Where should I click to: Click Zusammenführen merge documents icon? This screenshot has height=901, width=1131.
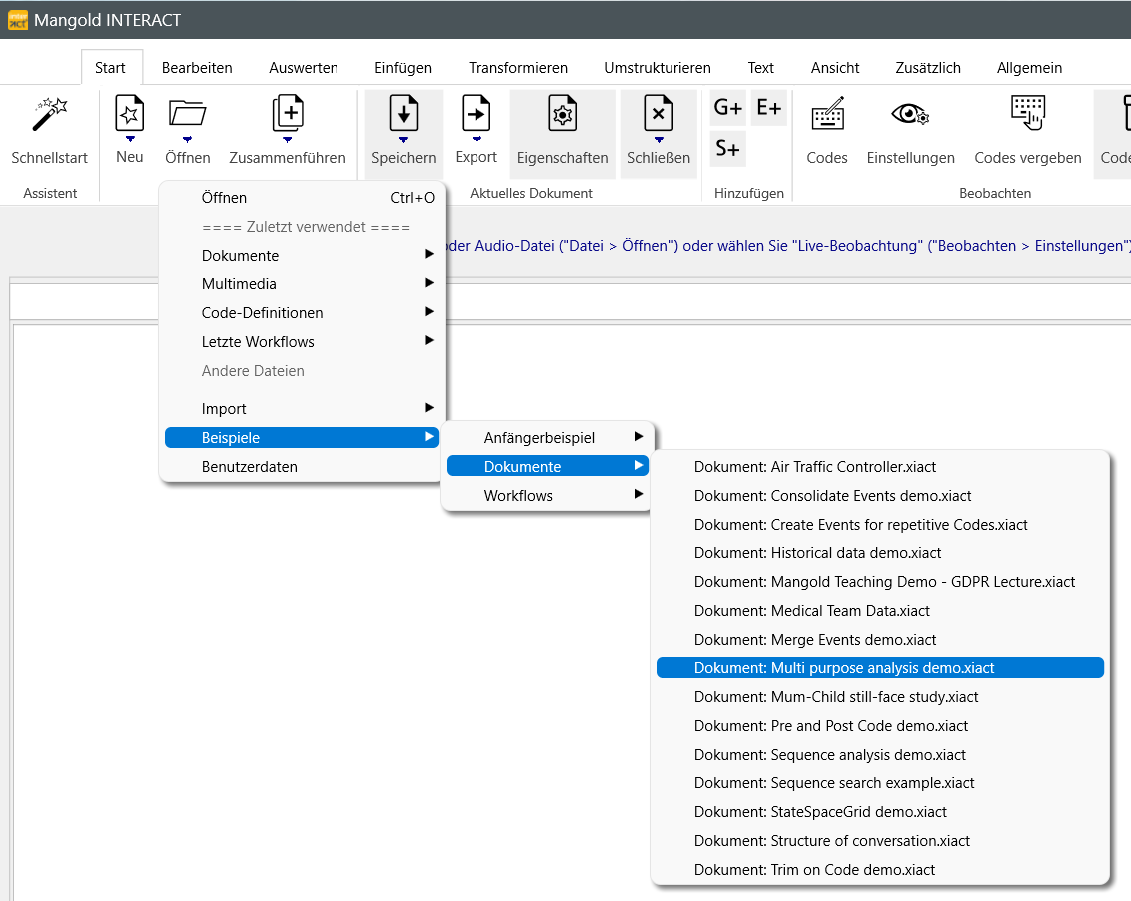click(288, 113)
